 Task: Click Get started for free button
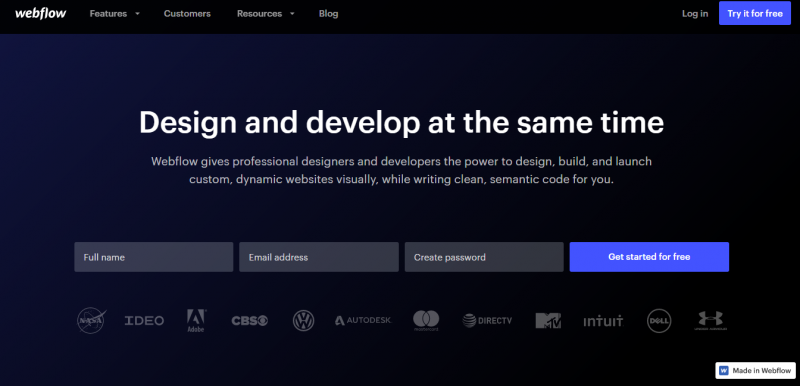[x=649, y=257]
